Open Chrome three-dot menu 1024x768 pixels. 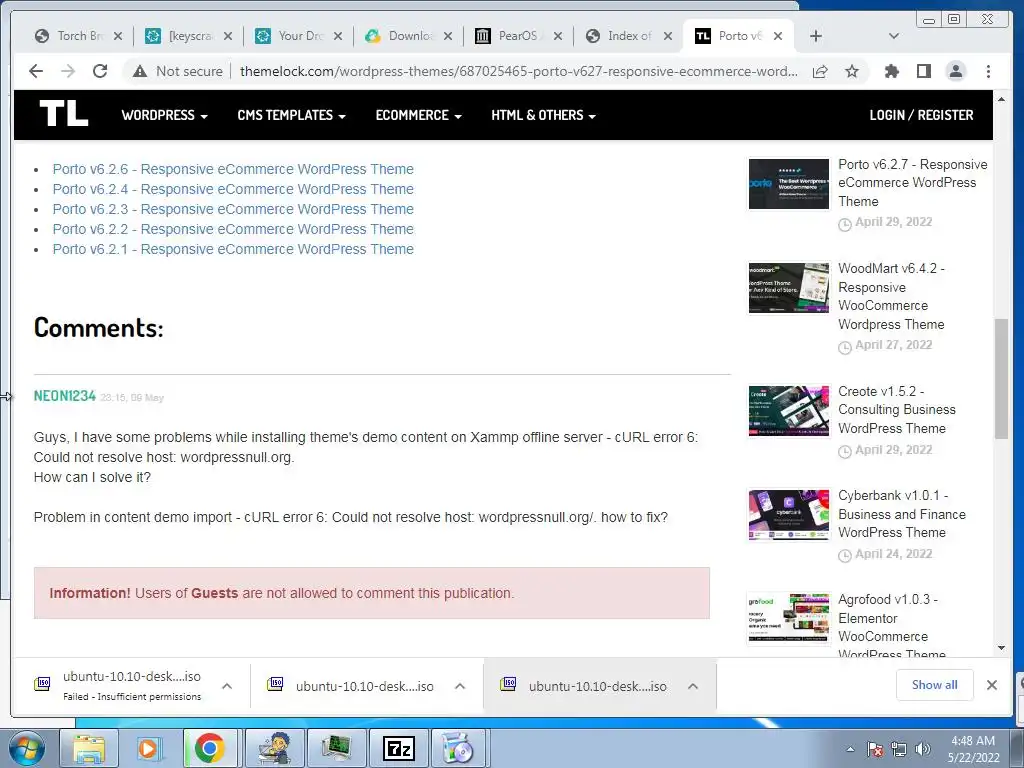[988, 71]
